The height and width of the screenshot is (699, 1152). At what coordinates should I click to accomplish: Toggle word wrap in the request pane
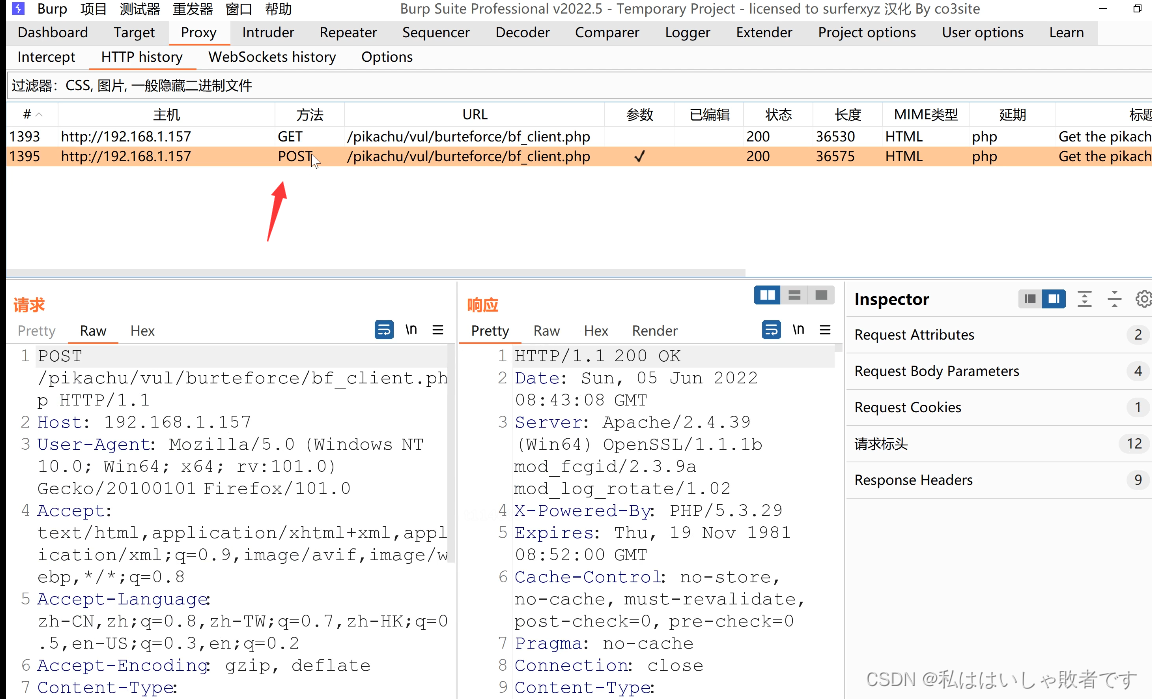click(x=384, y=330)
